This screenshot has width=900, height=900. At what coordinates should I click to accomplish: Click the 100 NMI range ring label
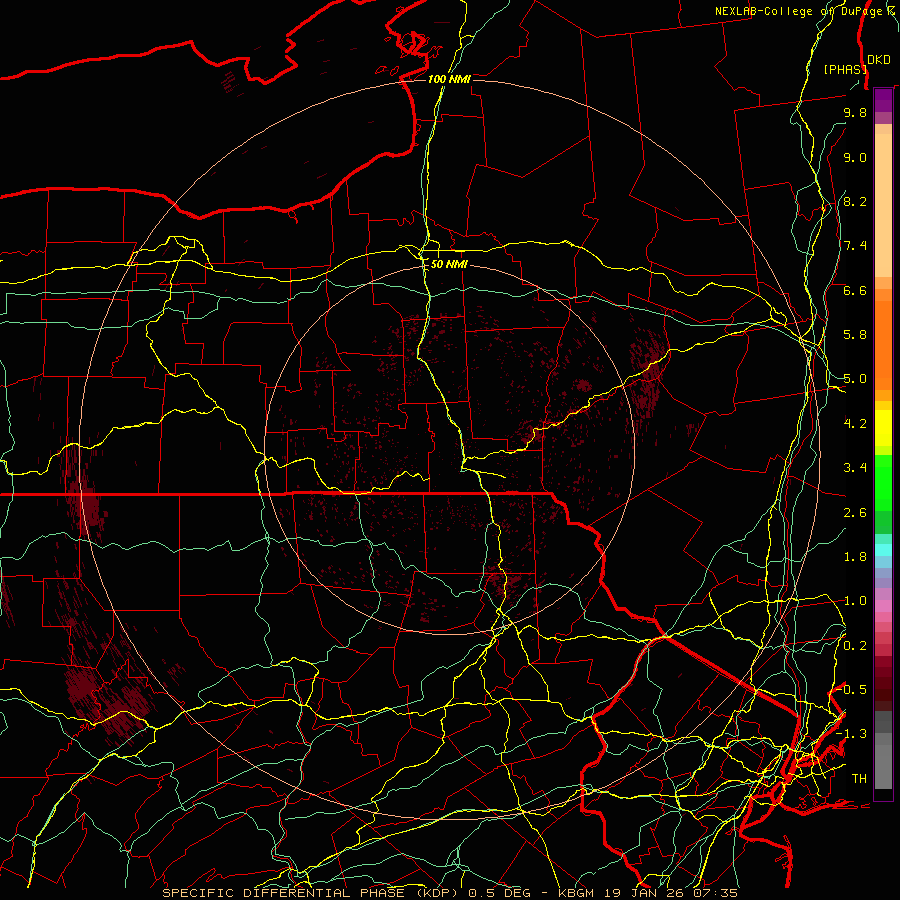point(449,79)
